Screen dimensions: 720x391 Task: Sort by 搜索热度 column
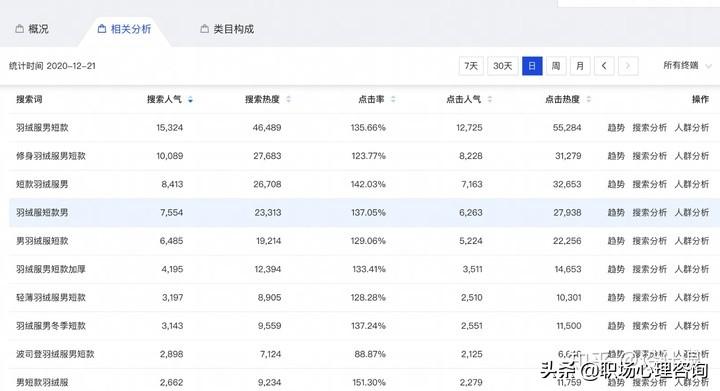point(268,99)
